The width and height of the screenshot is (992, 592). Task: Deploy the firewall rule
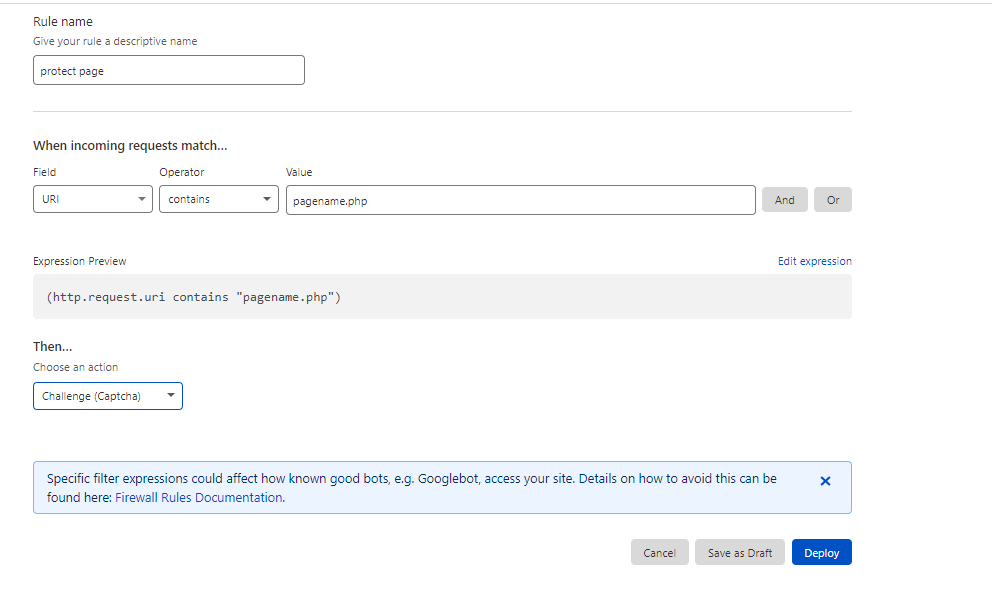tap(822, 553)
